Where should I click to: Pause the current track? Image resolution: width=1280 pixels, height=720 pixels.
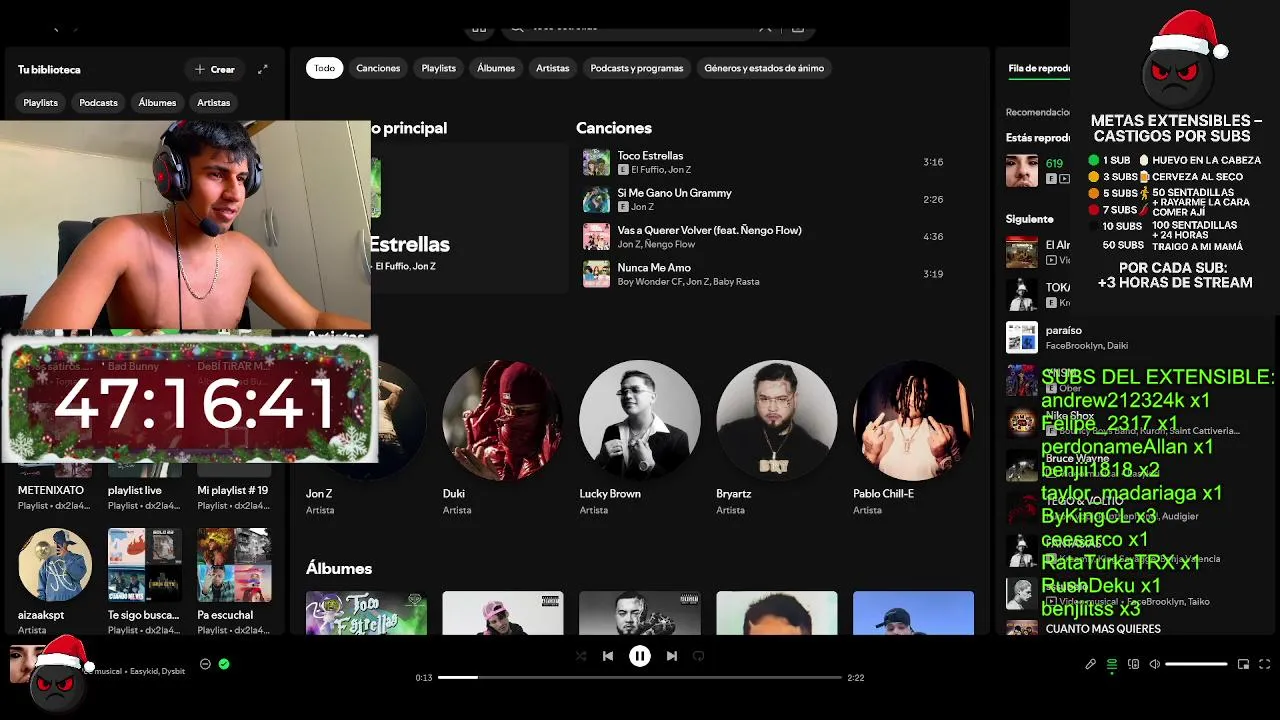640,656
